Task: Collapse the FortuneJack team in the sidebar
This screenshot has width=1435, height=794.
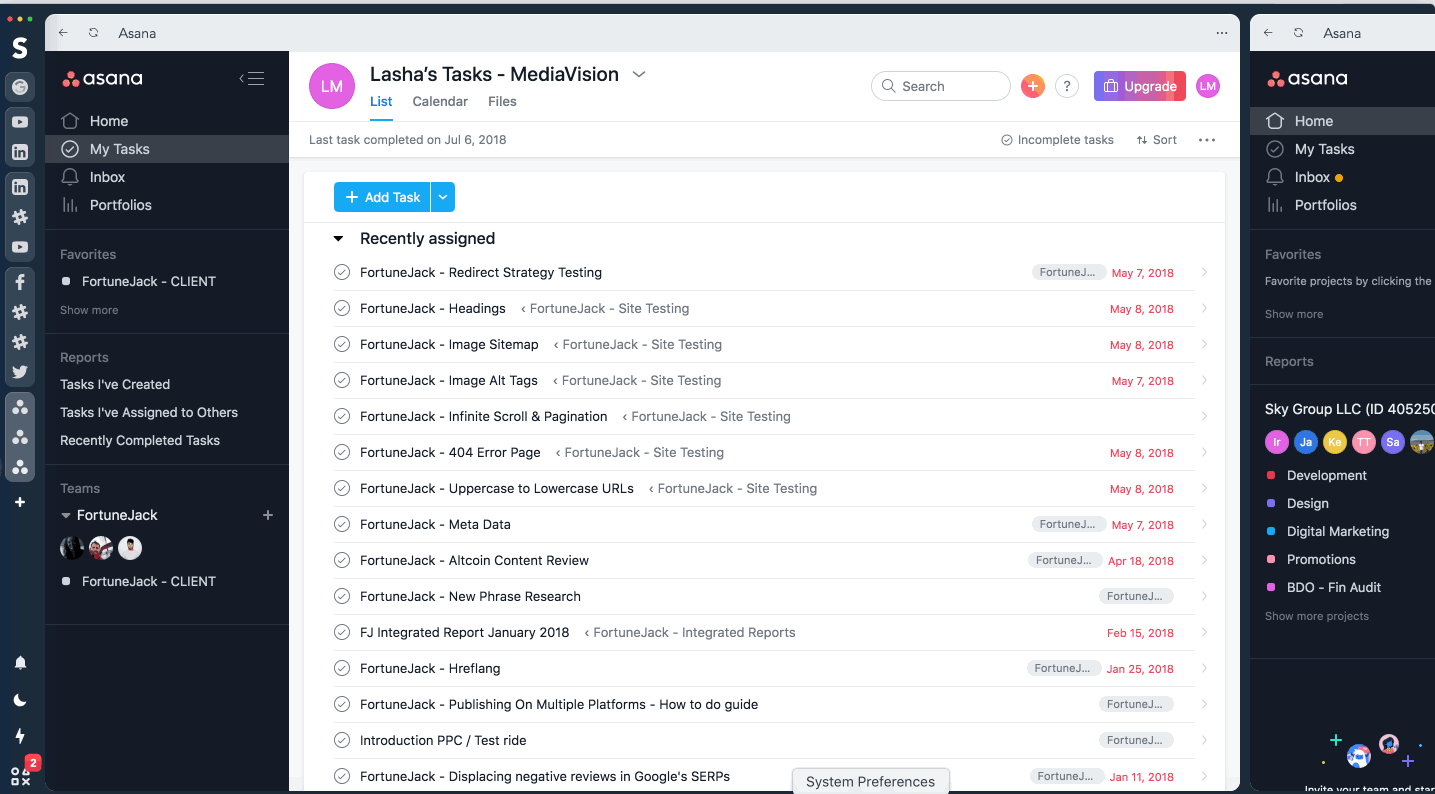Action: point(66,515)
